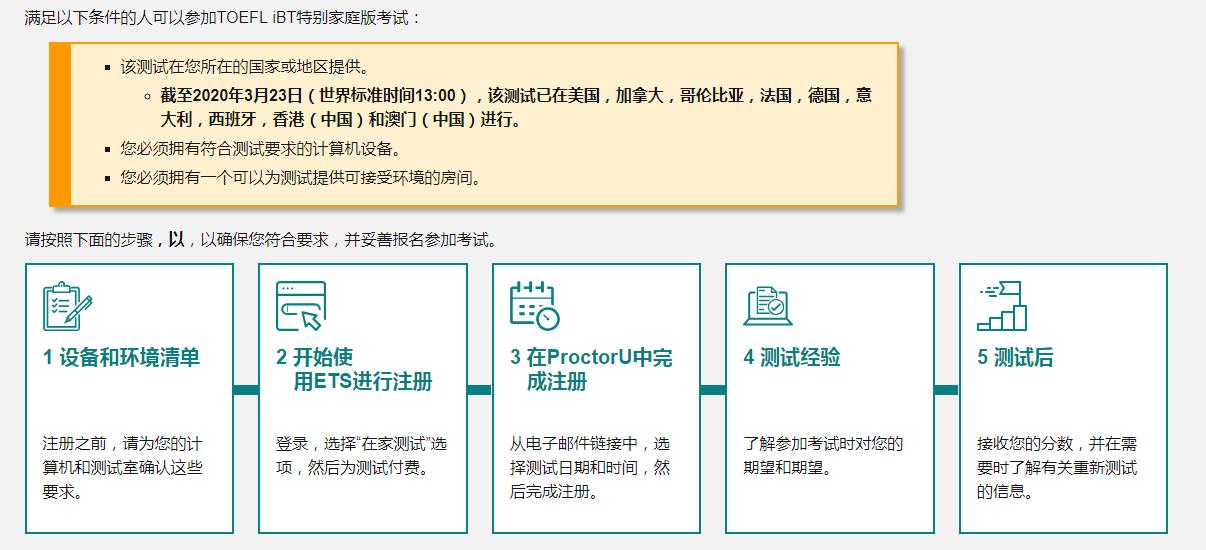Click the laptop document icon in step 4

768,306
